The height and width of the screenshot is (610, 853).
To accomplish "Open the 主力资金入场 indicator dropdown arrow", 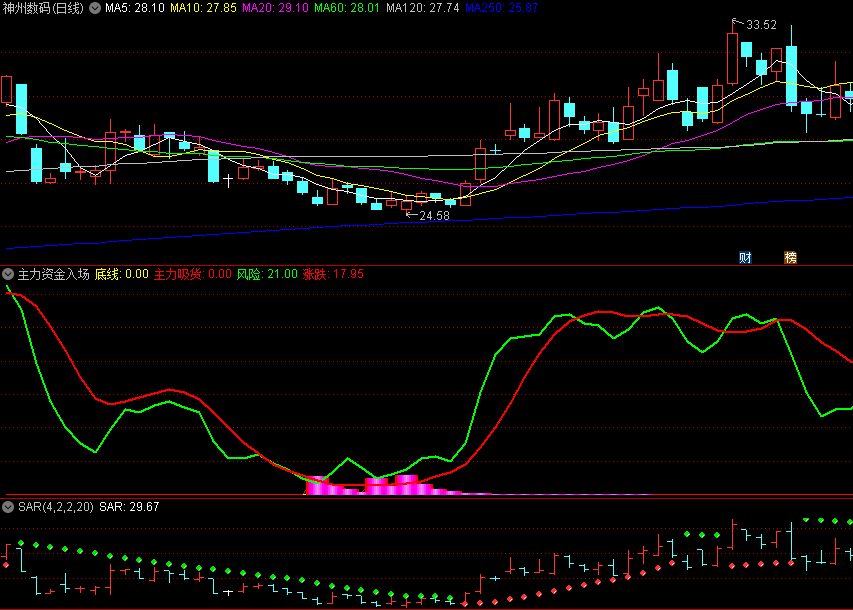I will [8, 274].
